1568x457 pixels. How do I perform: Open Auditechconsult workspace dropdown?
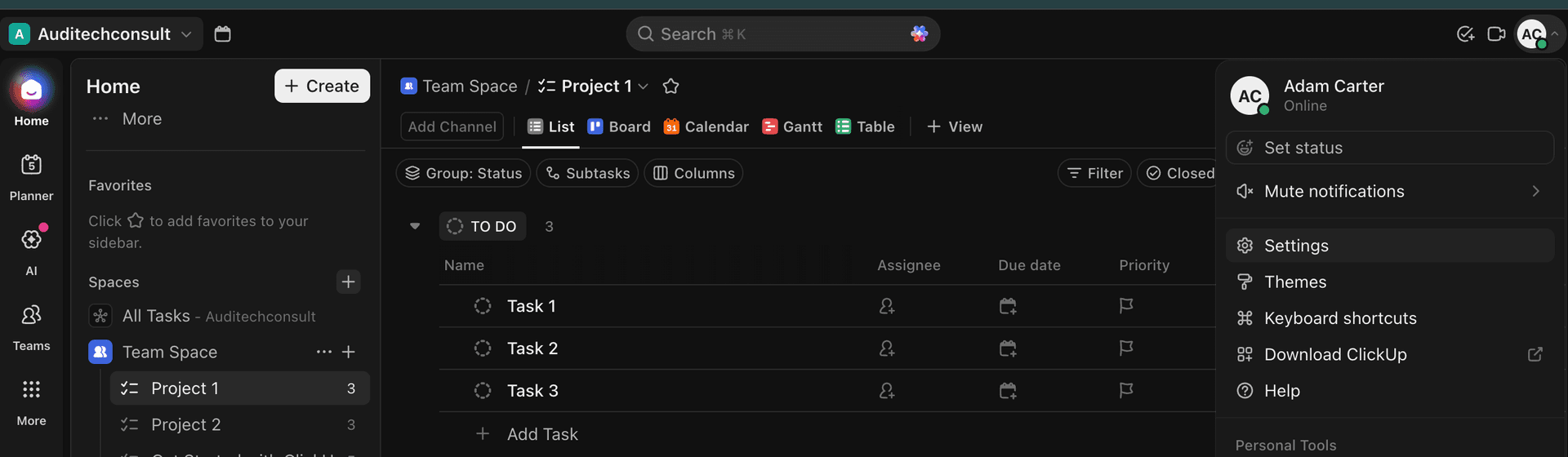pyautogui.click(x=102, y=34)
